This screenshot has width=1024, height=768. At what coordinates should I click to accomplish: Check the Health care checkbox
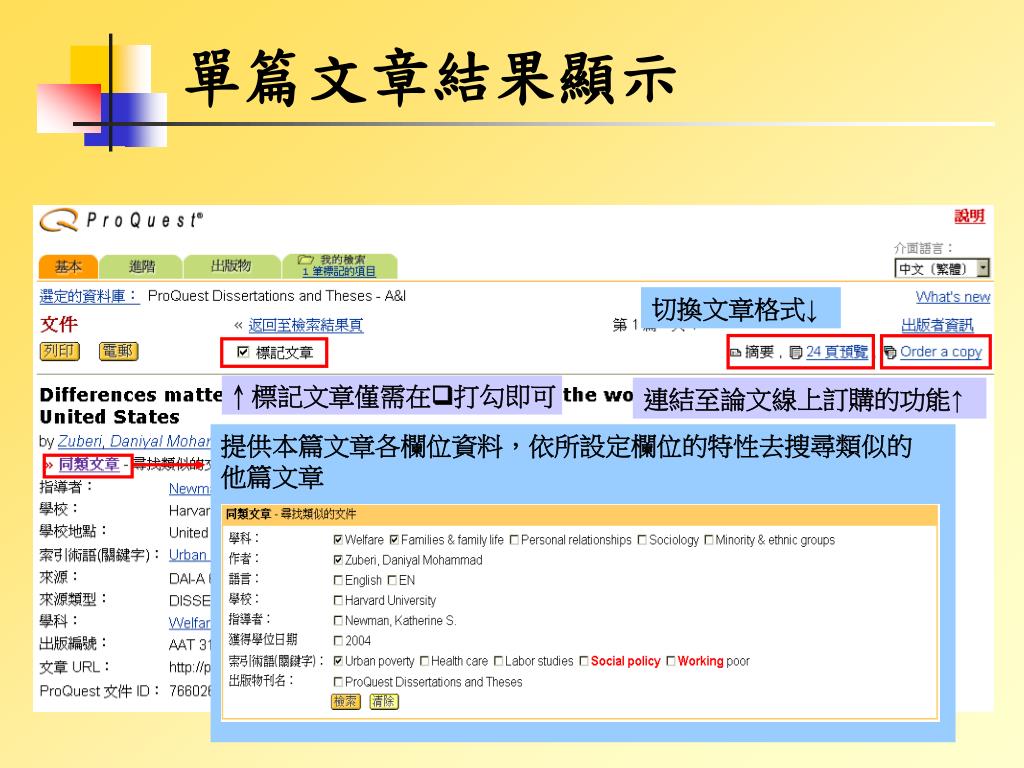[424, 662]
